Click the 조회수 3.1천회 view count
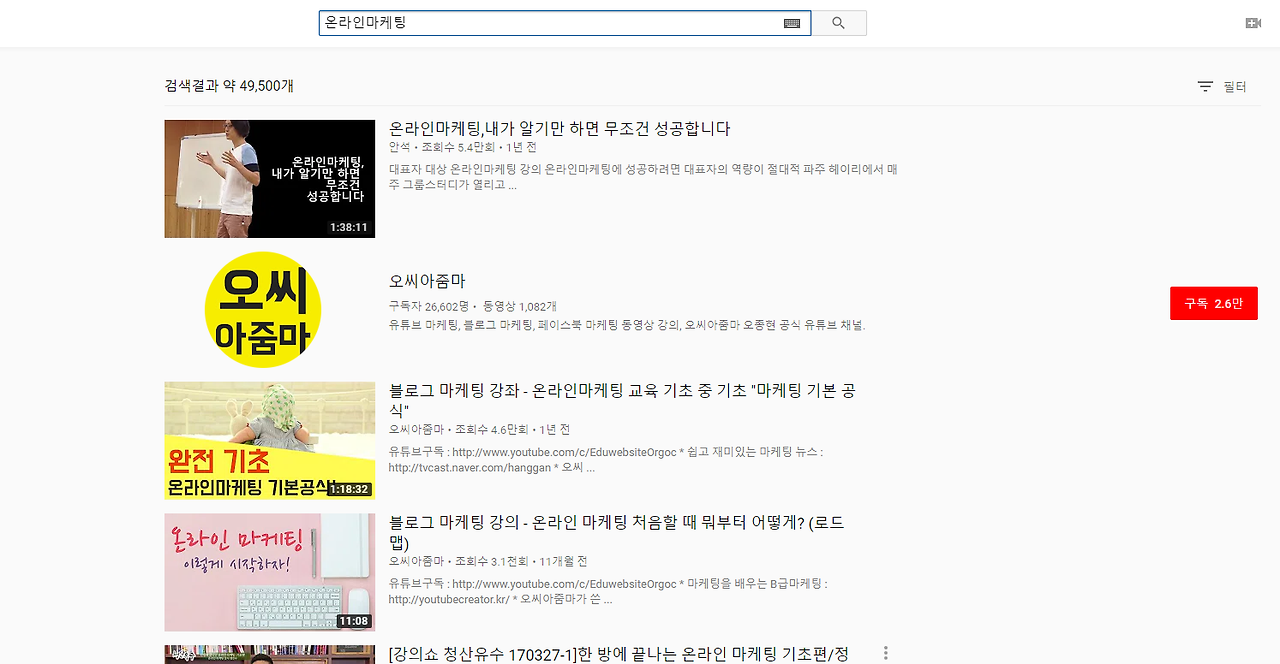This screenshot has height=664, width=1280. coord(491,561)
